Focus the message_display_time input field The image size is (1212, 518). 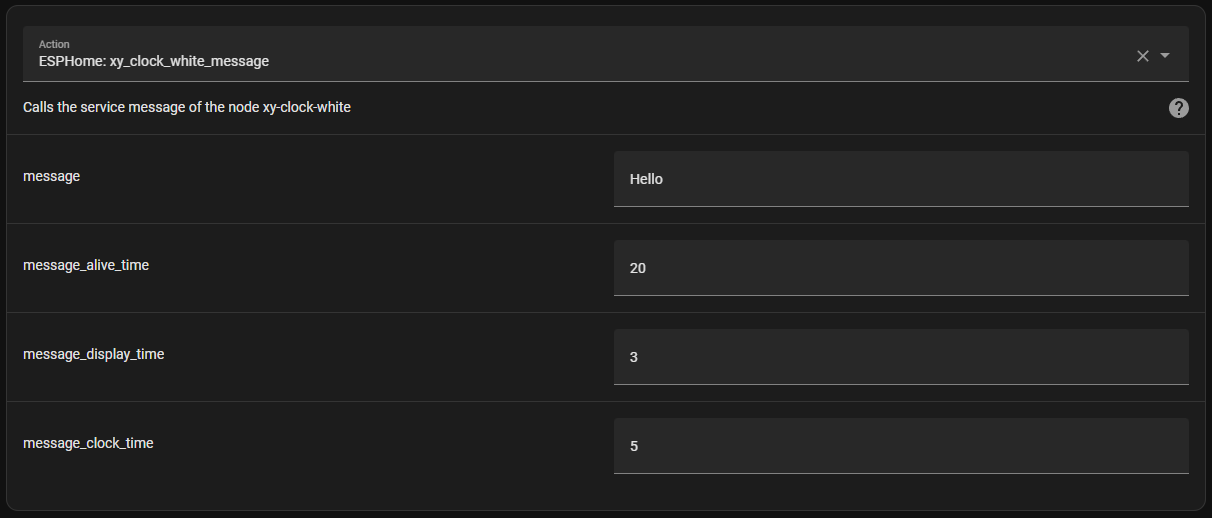tap(900, 357)
